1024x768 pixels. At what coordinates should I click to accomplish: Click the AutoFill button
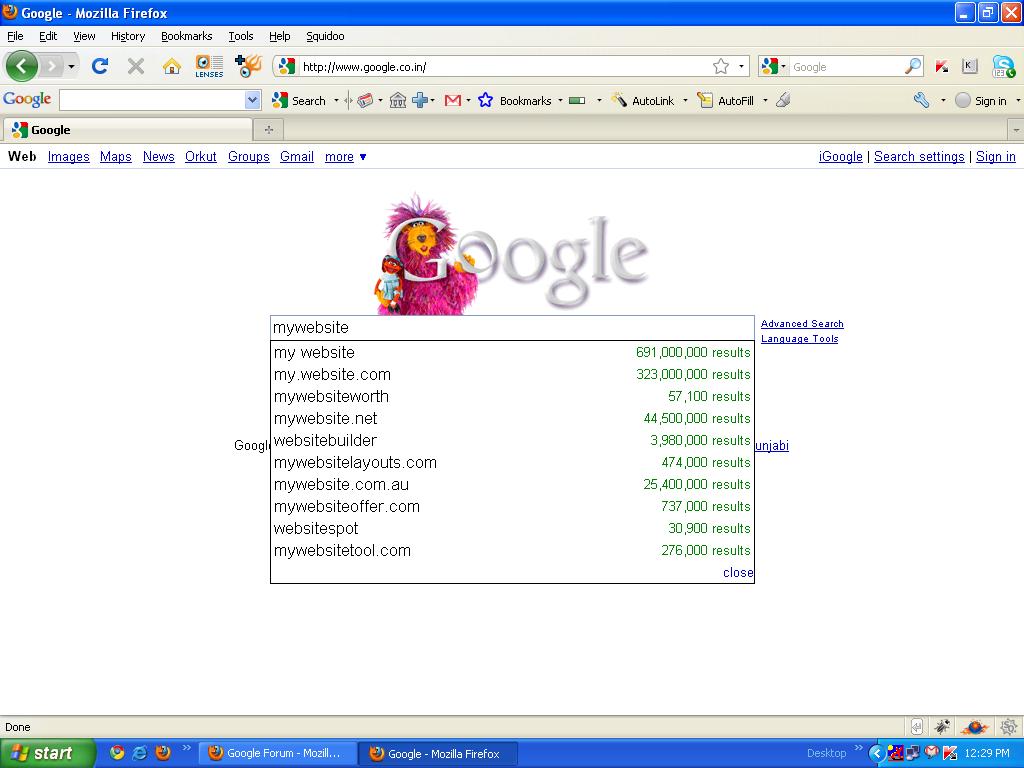point(726,101)
